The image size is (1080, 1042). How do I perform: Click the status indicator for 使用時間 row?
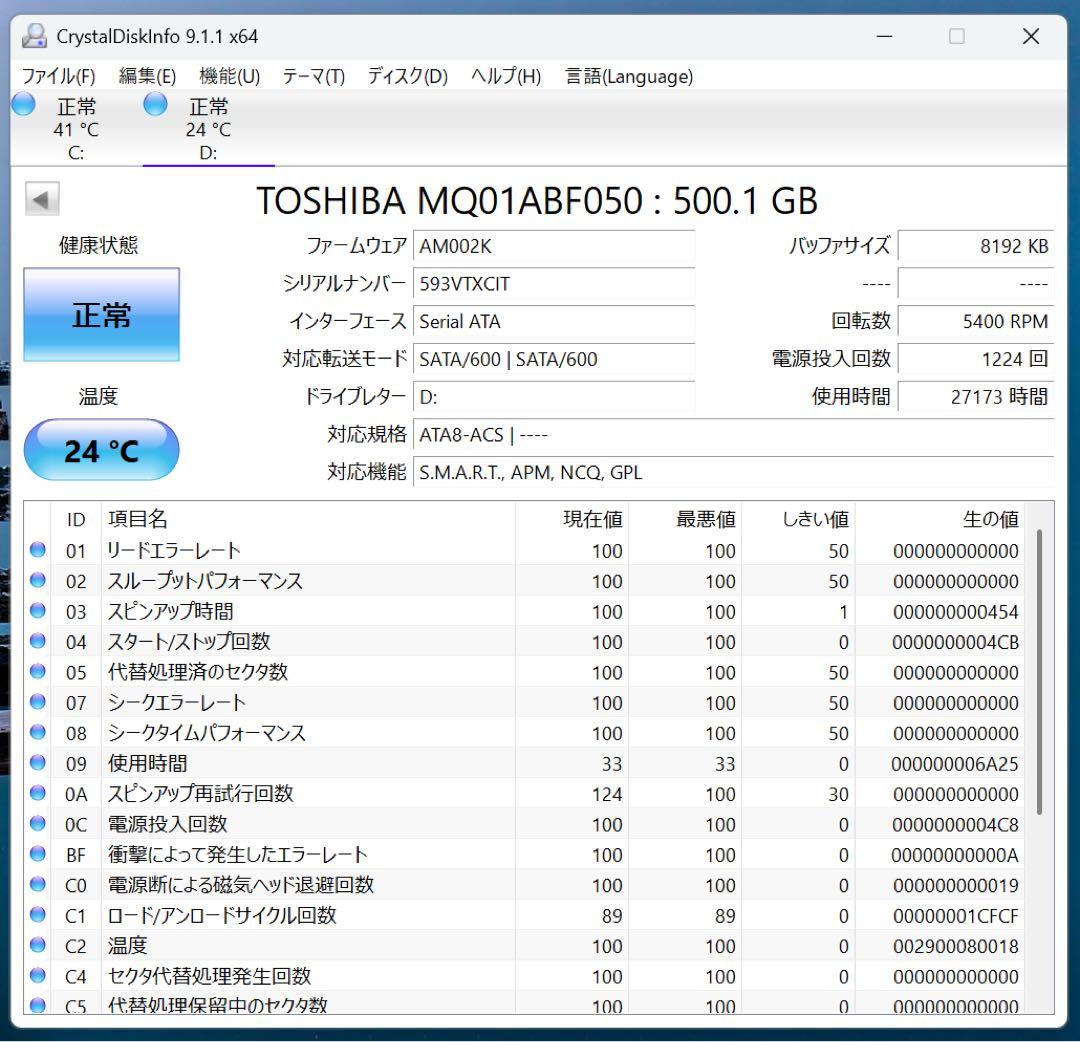37,763
